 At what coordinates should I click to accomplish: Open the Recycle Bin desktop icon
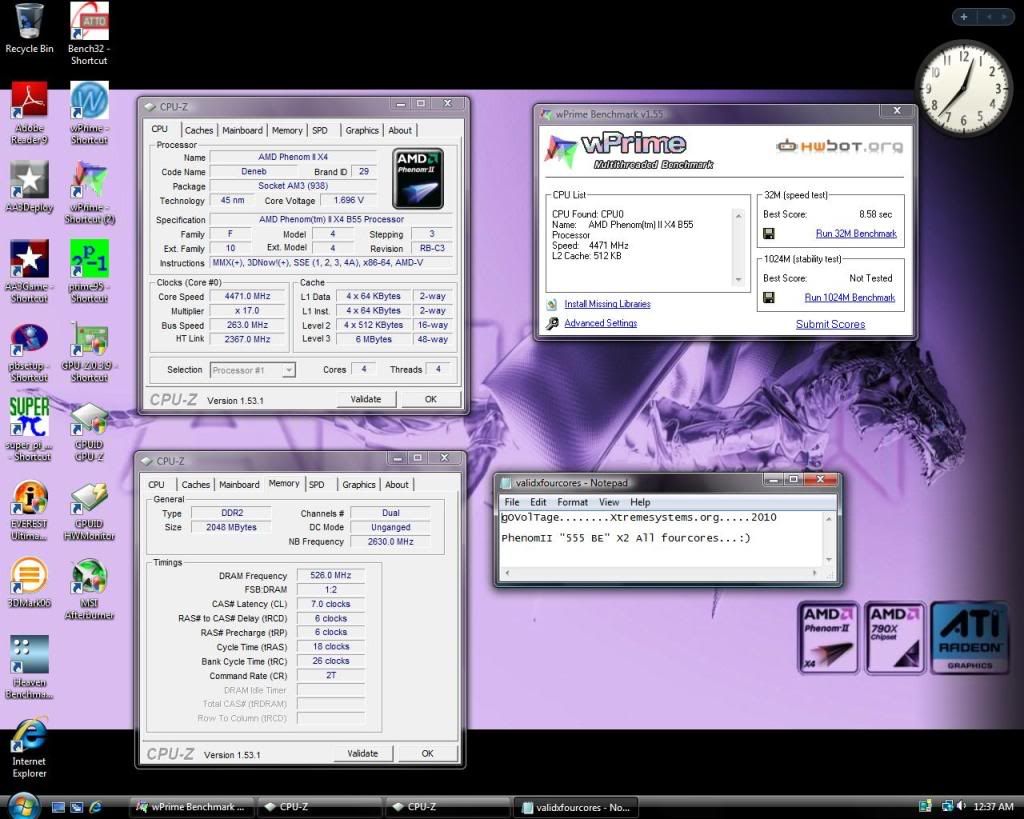click(29, 22)
